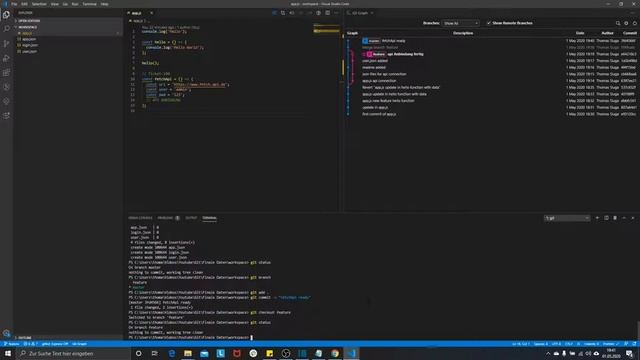640x360 pixels.
Task: Open the View menu
Action: click(x=55, y=4)
